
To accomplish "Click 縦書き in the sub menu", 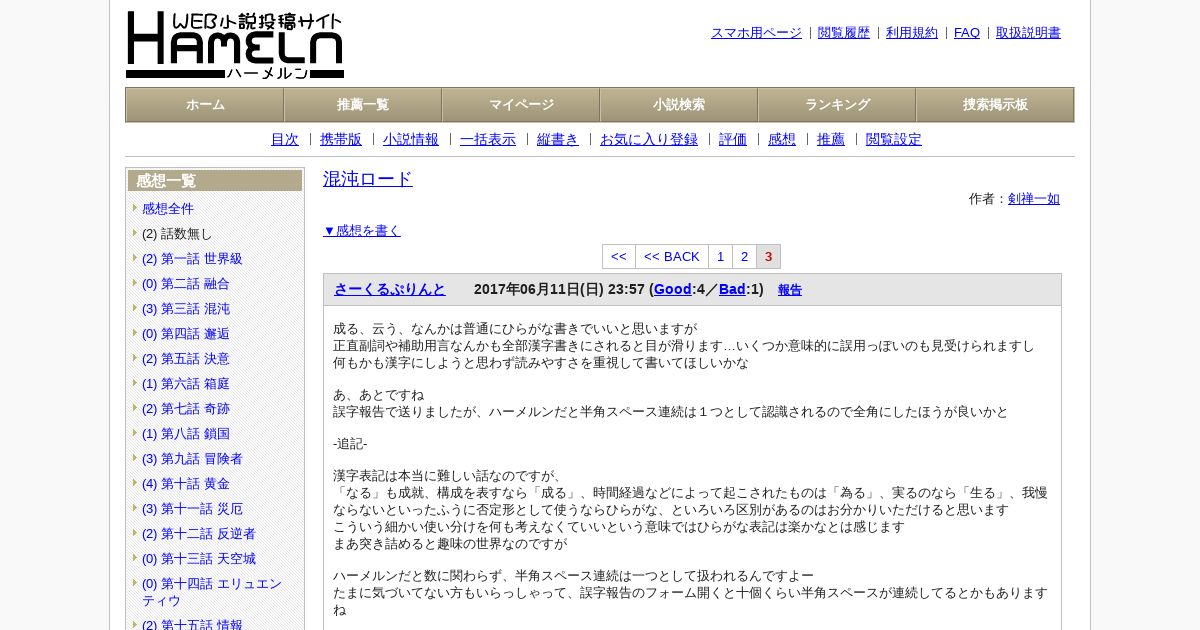I will pos(558,140).
